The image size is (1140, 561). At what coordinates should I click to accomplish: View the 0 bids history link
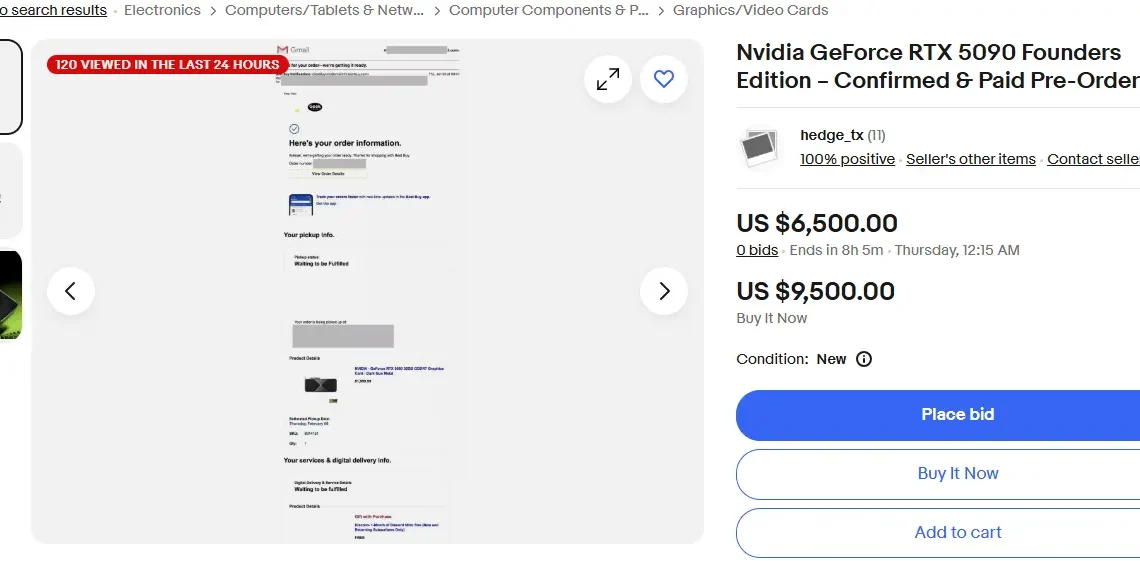[757, 250]
